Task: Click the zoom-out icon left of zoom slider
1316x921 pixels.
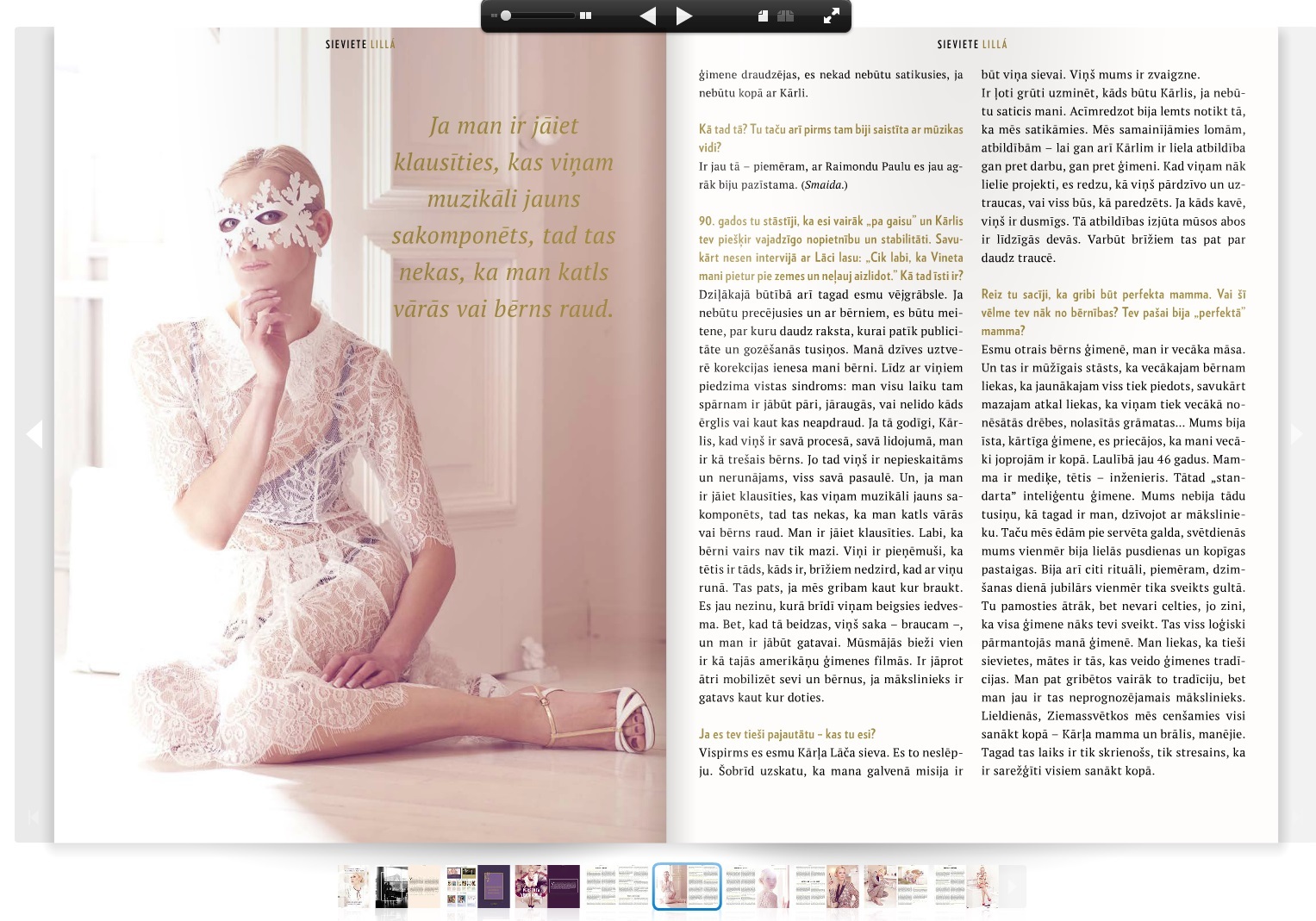Action: click(494, 16)
